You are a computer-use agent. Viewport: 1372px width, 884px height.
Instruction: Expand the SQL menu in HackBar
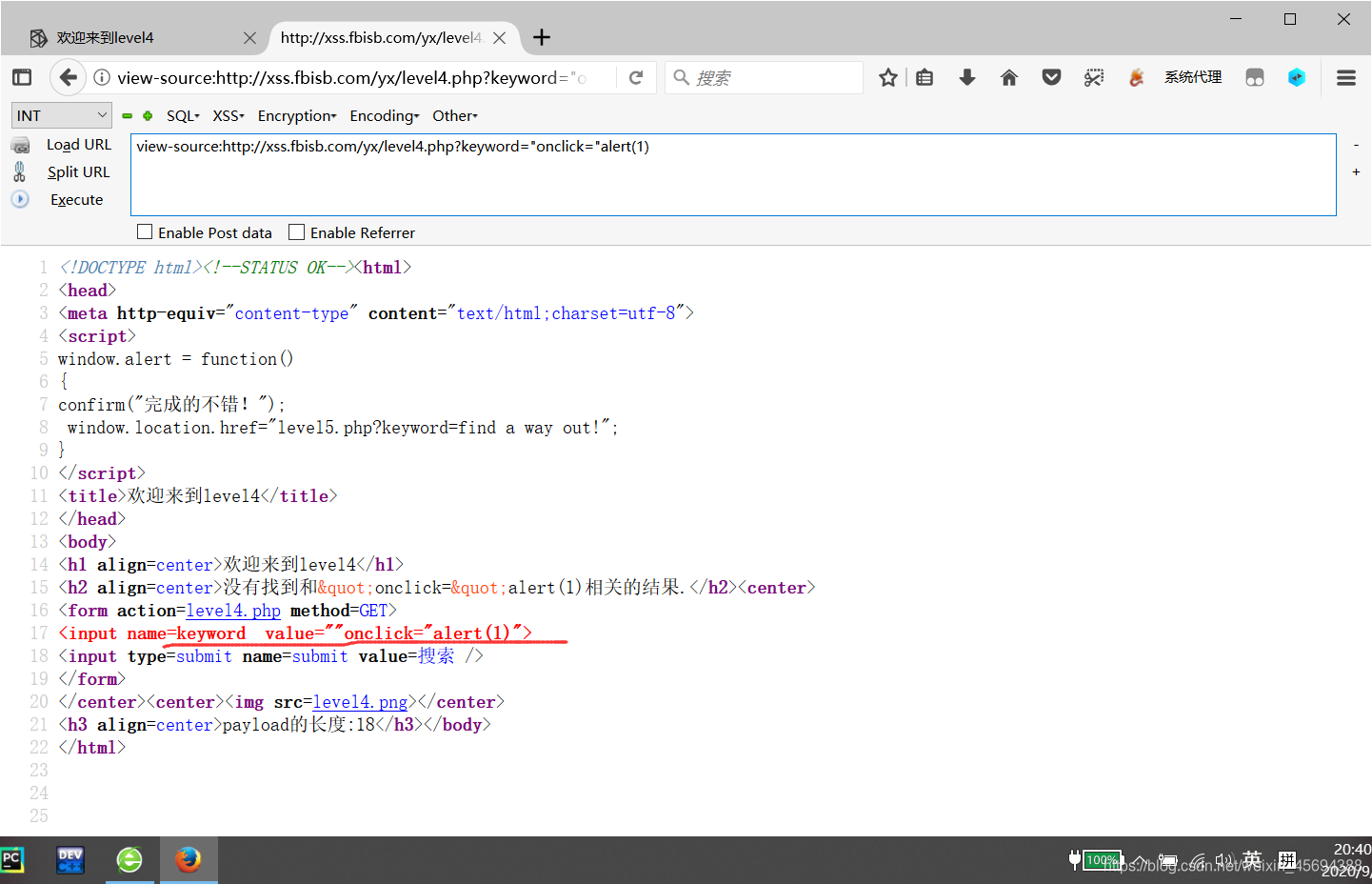(x=183, y=115)
